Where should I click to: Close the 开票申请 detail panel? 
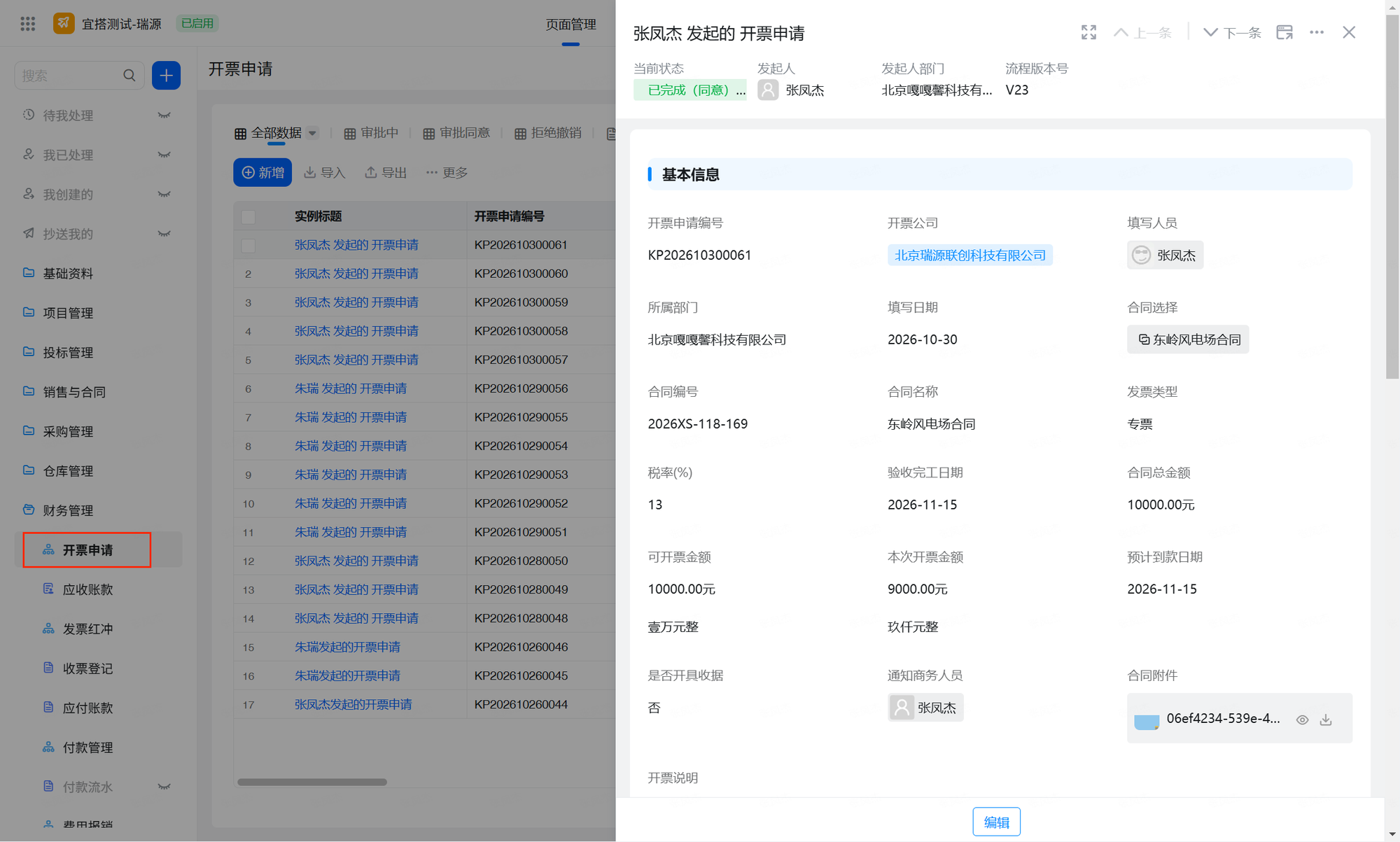coord(1349,32)
